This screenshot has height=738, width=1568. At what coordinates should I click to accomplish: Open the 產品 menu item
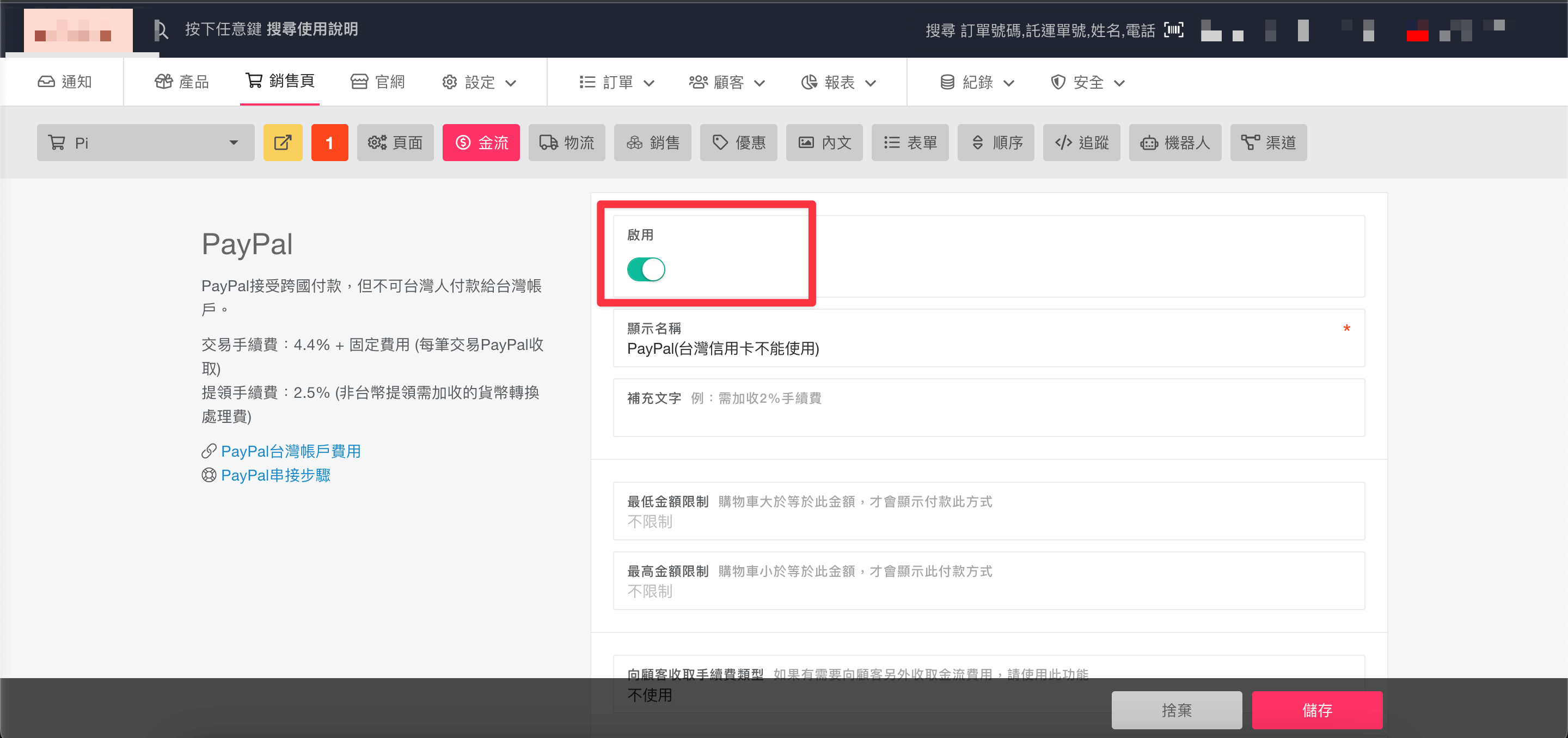tap(181, 82)
